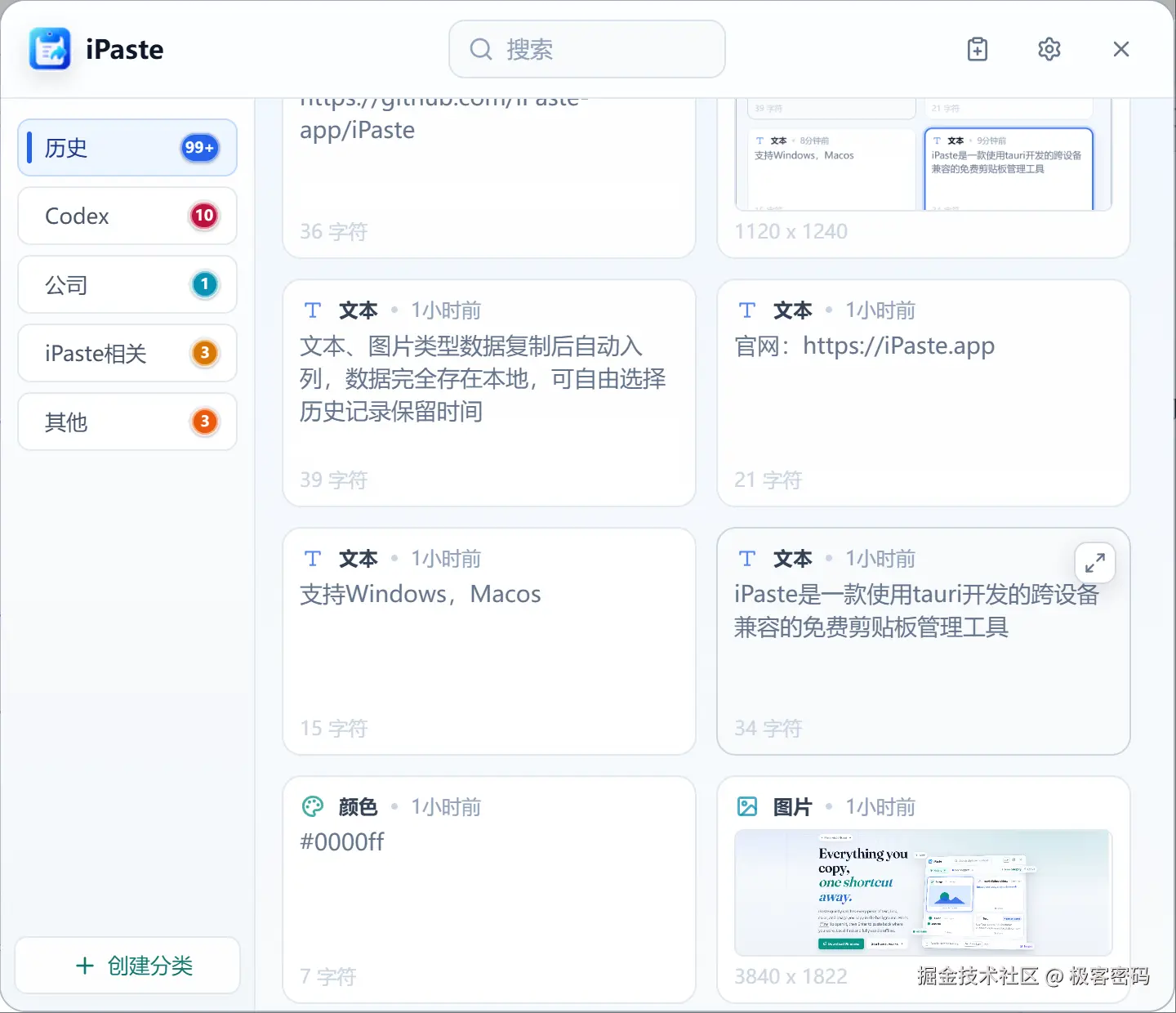Select the 其他 category

[127, 422]
